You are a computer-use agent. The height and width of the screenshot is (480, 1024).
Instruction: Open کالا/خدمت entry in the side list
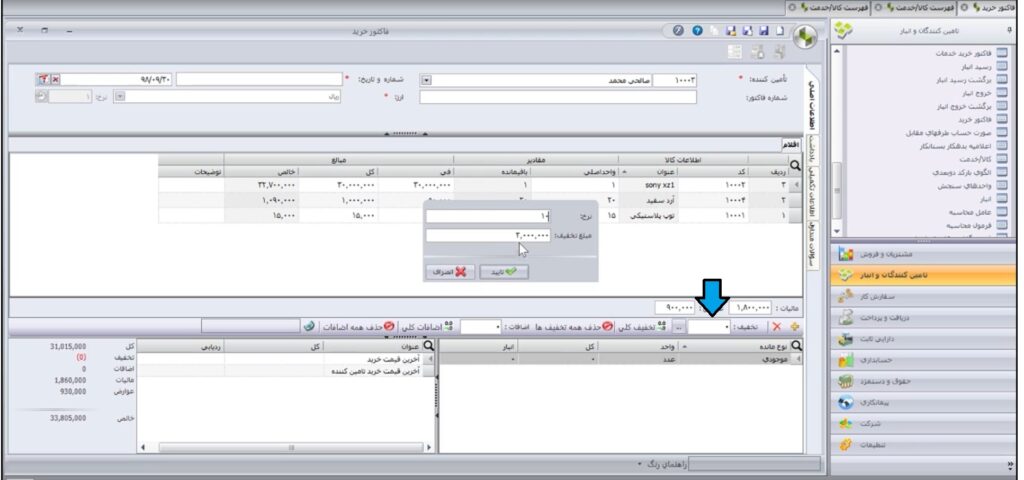[x=984, y=159]
